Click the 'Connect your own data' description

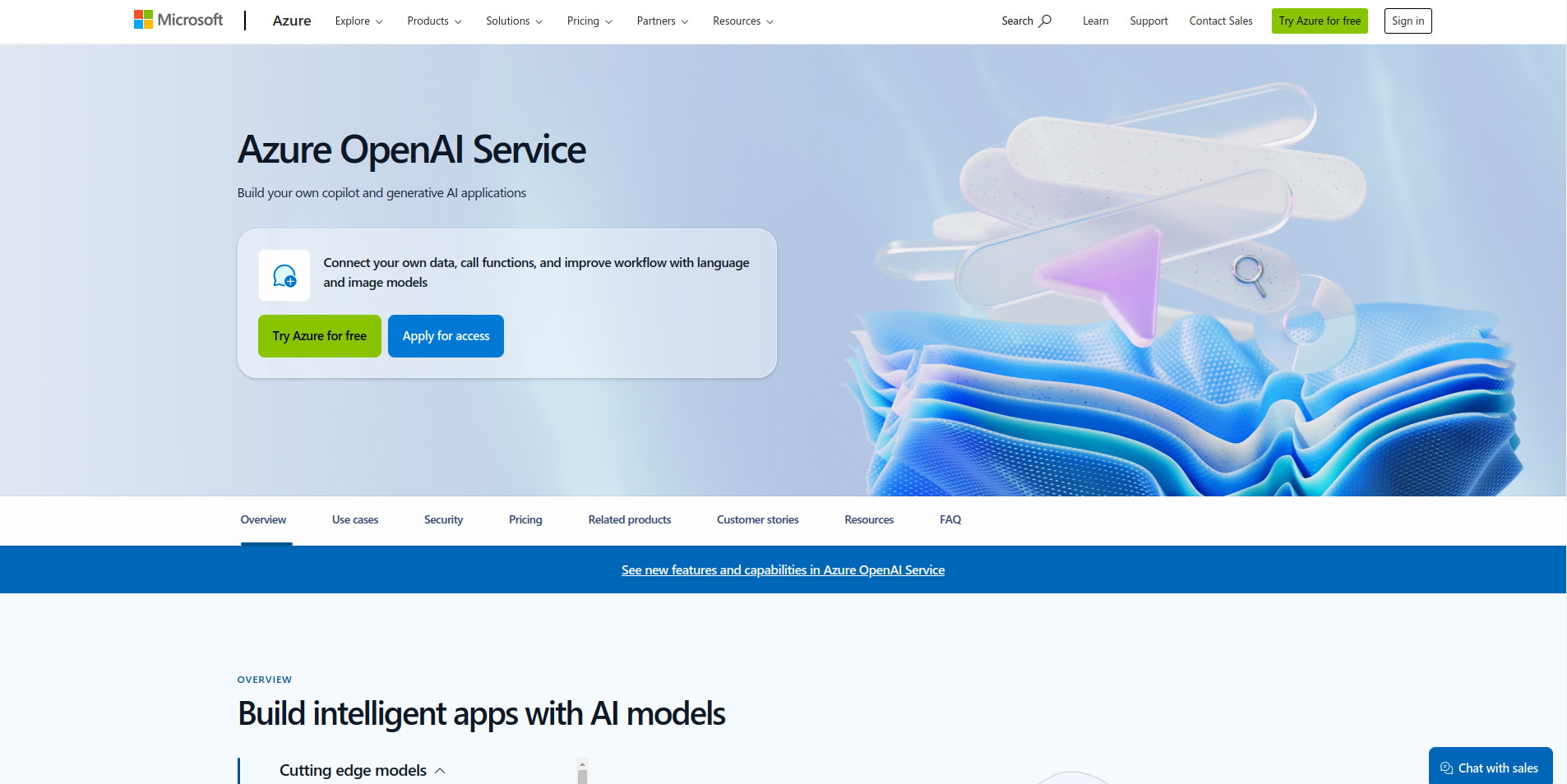536,273
